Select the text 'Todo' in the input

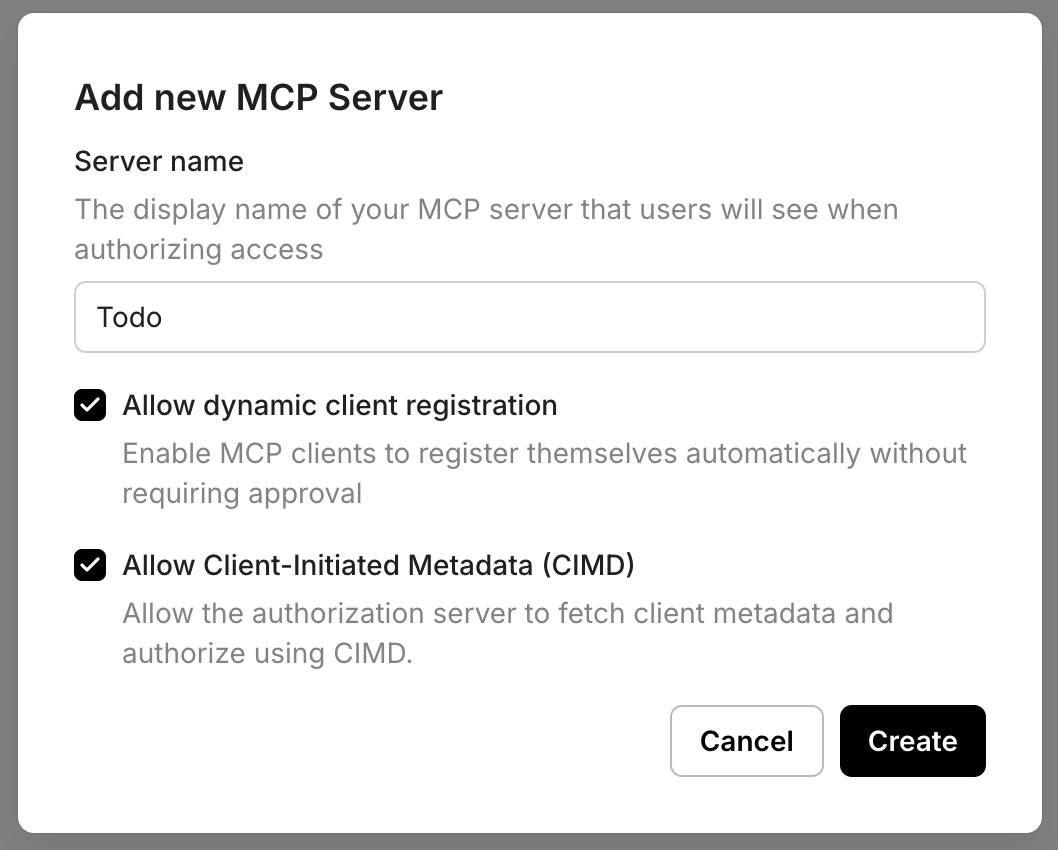click(128, 317)
